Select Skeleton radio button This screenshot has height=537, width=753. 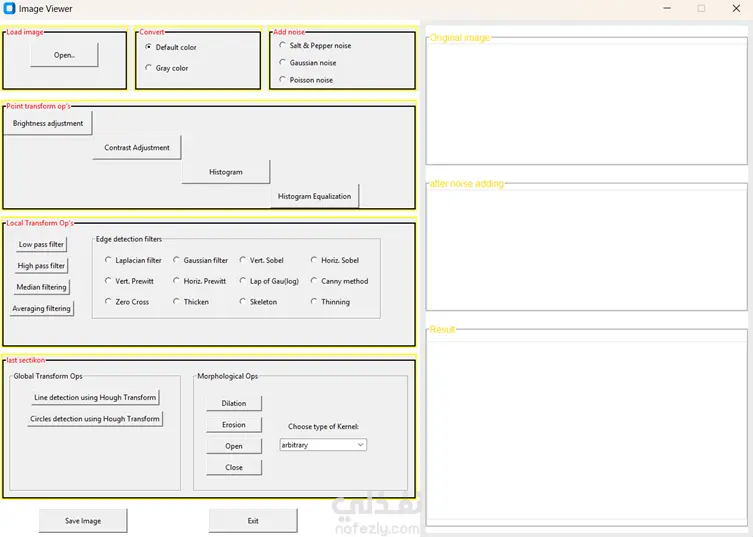tap(243, 301)
